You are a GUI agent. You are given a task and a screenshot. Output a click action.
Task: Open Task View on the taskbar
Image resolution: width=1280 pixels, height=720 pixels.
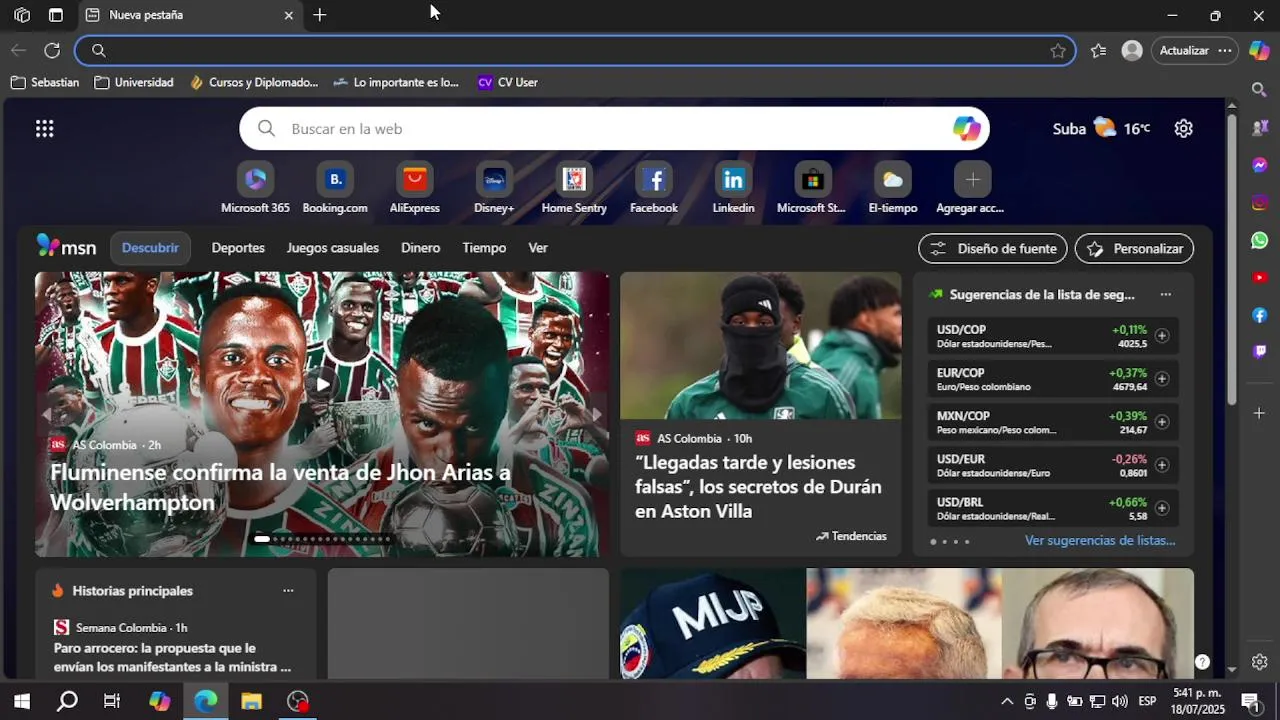(112, 701)
